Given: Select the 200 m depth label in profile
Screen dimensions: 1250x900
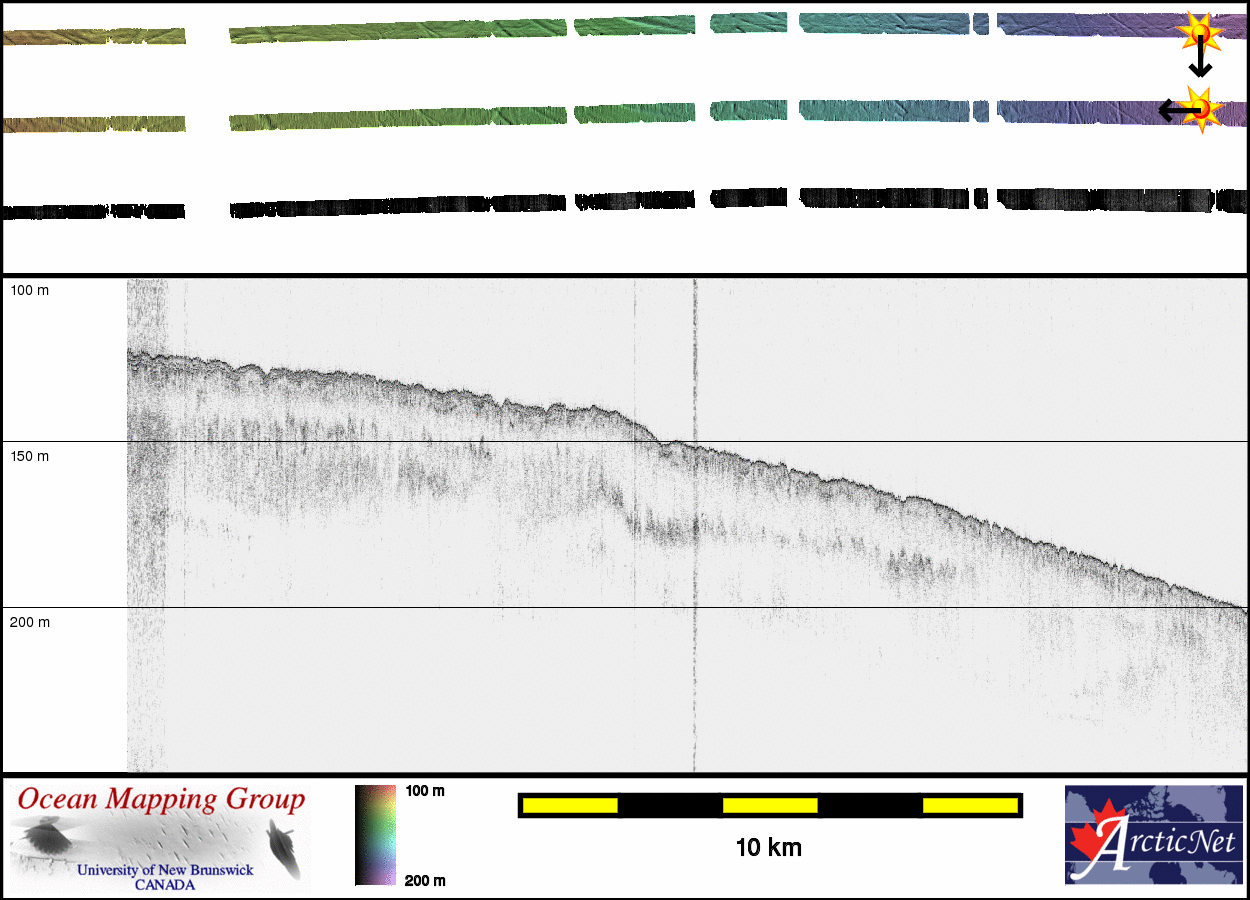Looking at the screenshot, I should (29, 622).
